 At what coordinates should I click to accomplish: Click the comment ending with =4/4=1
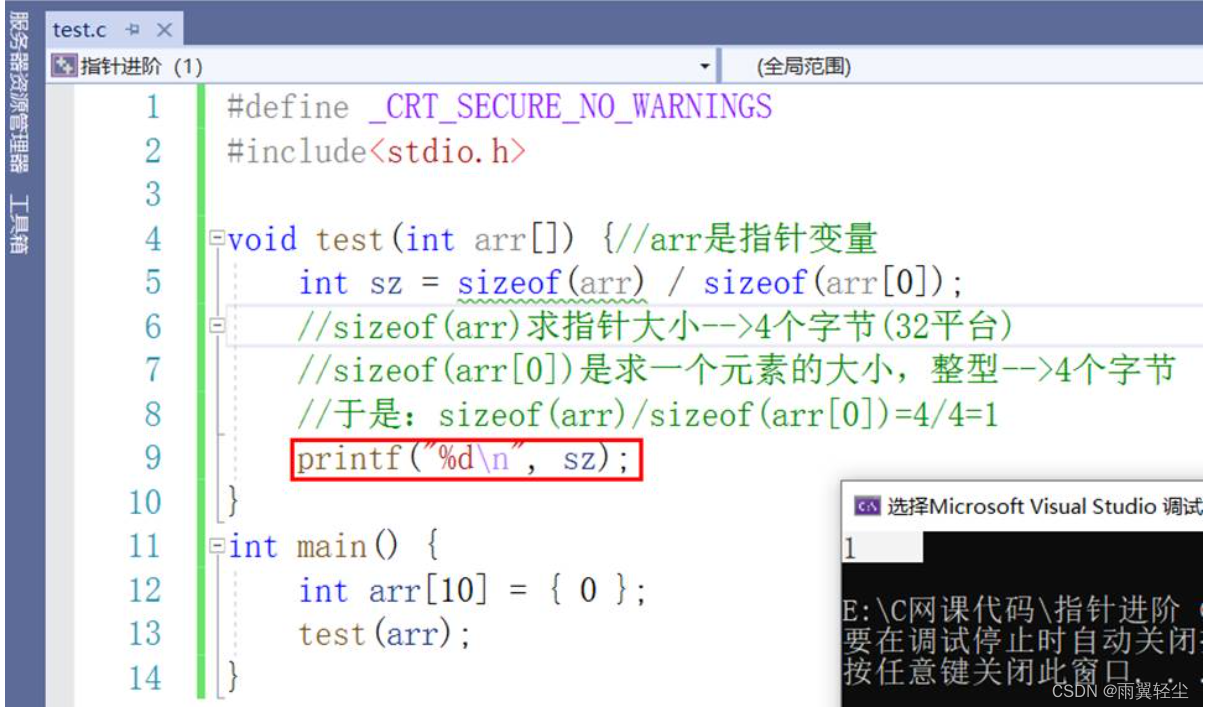[x=648, y=415]
